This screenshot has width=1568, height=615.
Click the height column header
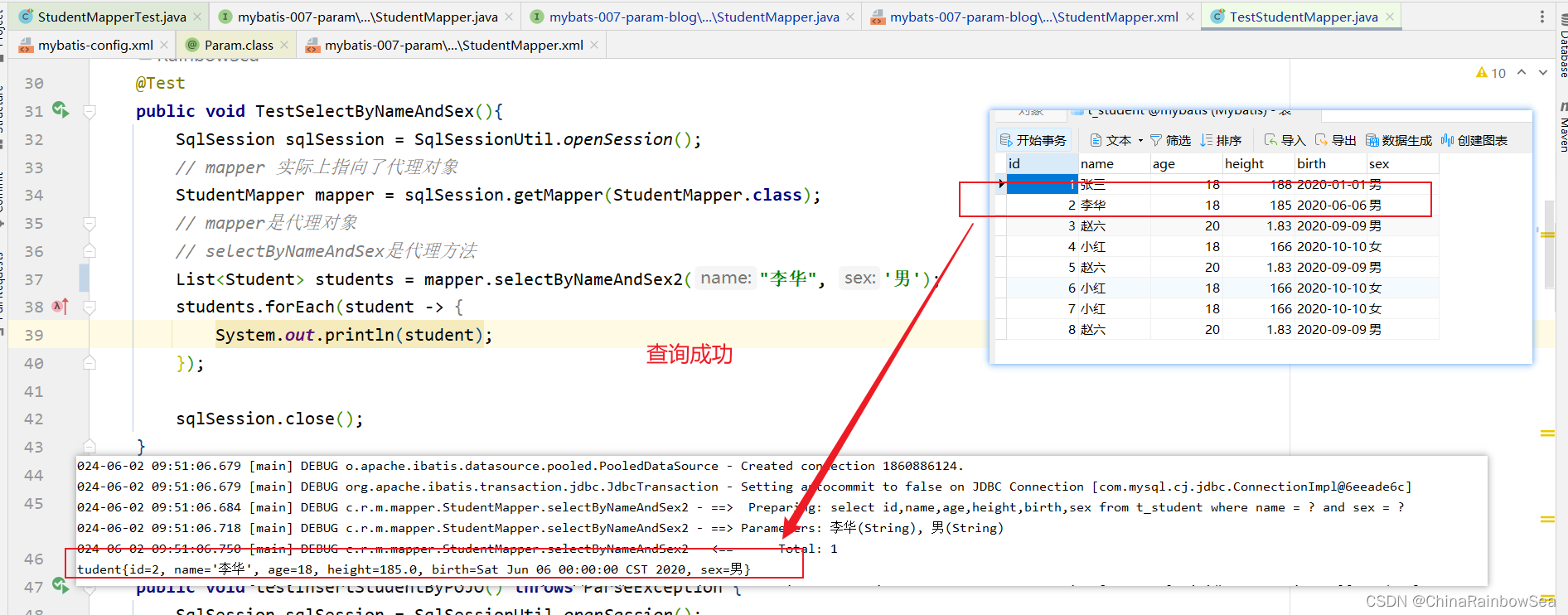[x=1258, y=163]
